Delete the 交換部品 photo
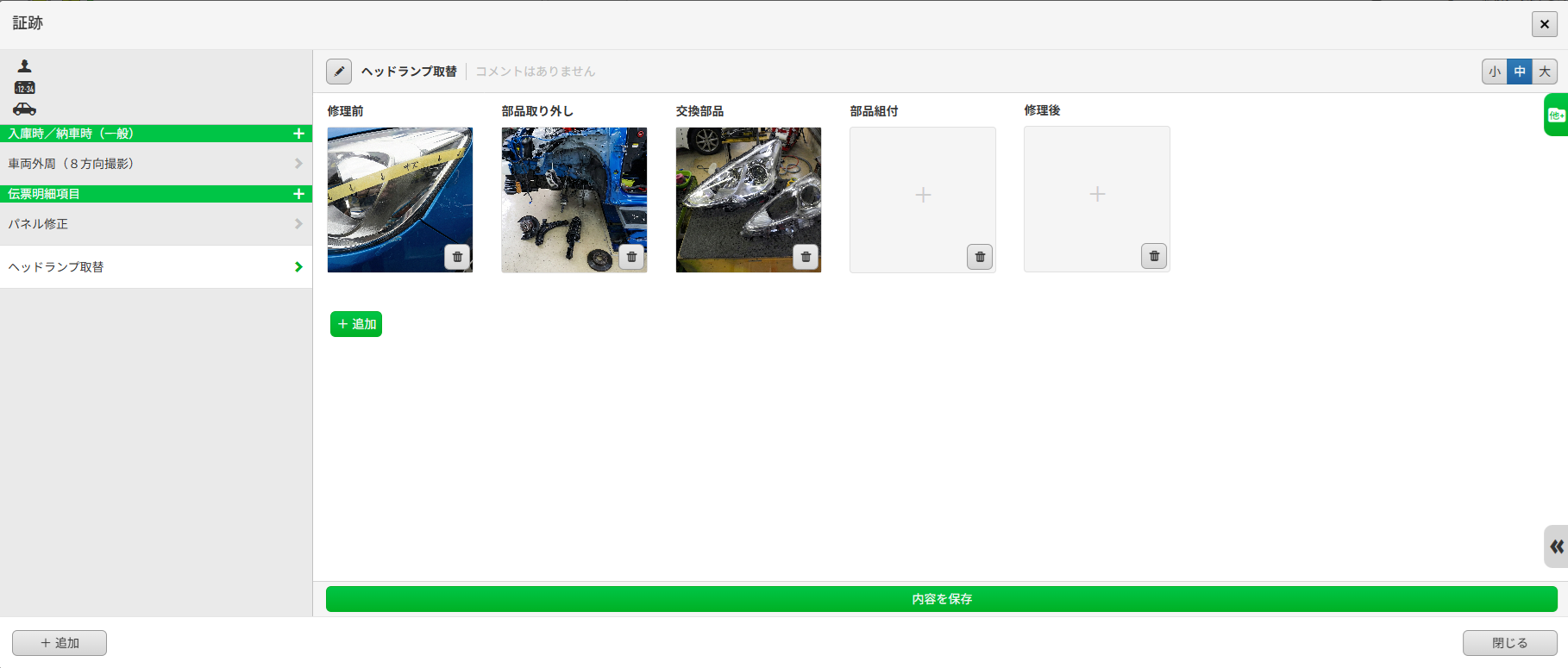This screenshot has height=668, width=1568. click(x=806, y=257)
